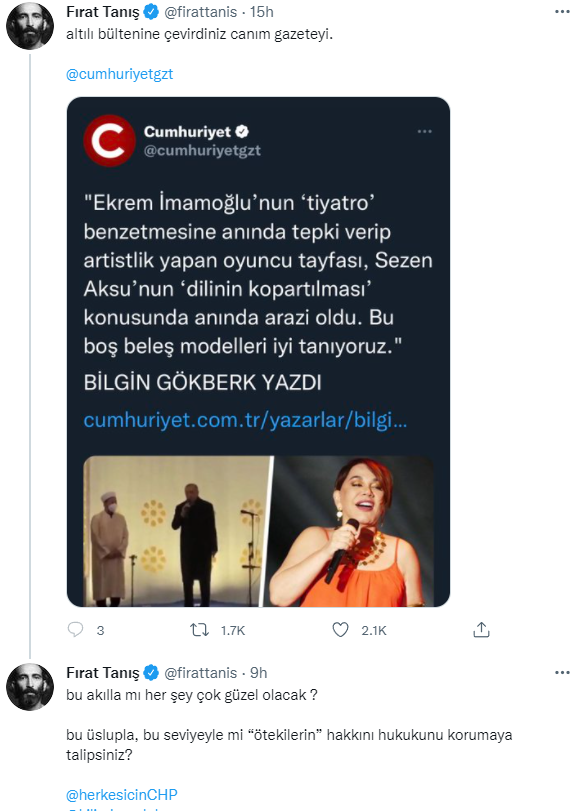
Task: Click the ellipsis inside the embedded Cumhuriyet tweet
Action: (x=424, y=130)
